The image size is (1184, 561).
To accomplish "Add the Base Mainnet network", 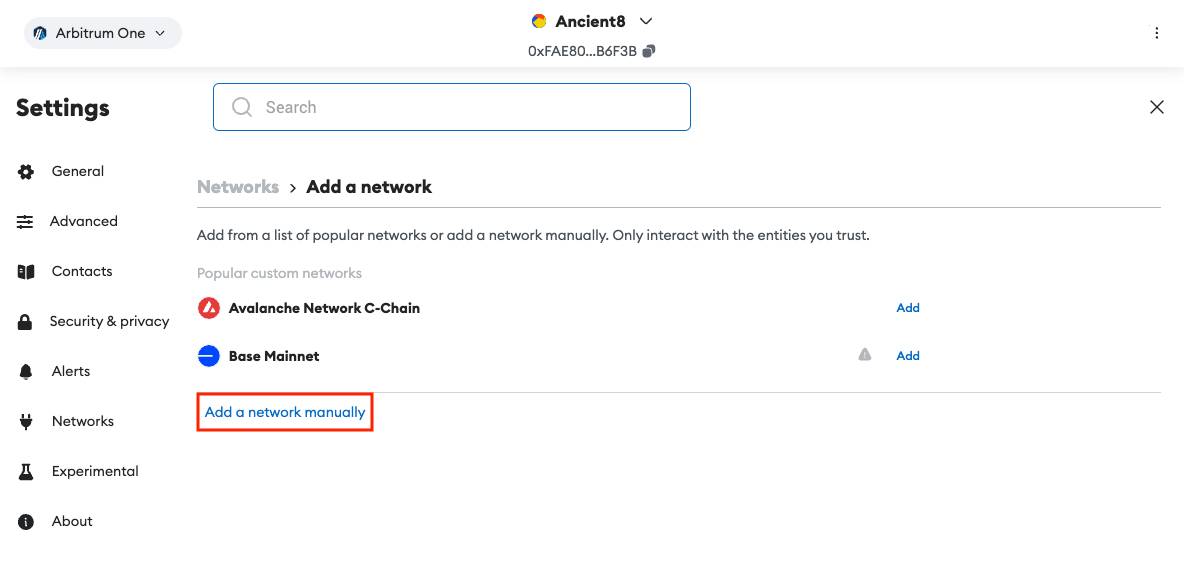I will 908,356.
